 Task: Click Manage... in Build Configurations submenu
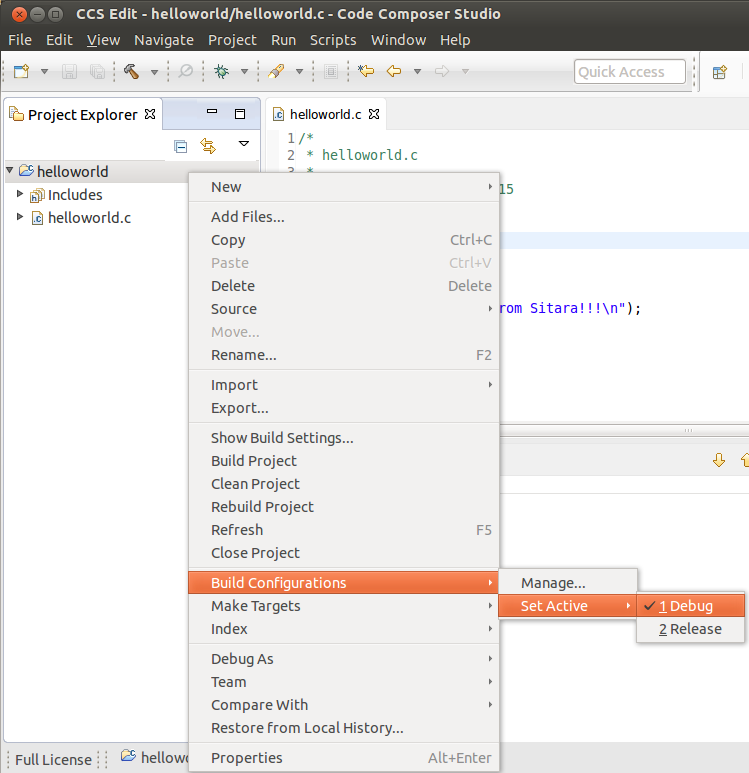point(568,583)
